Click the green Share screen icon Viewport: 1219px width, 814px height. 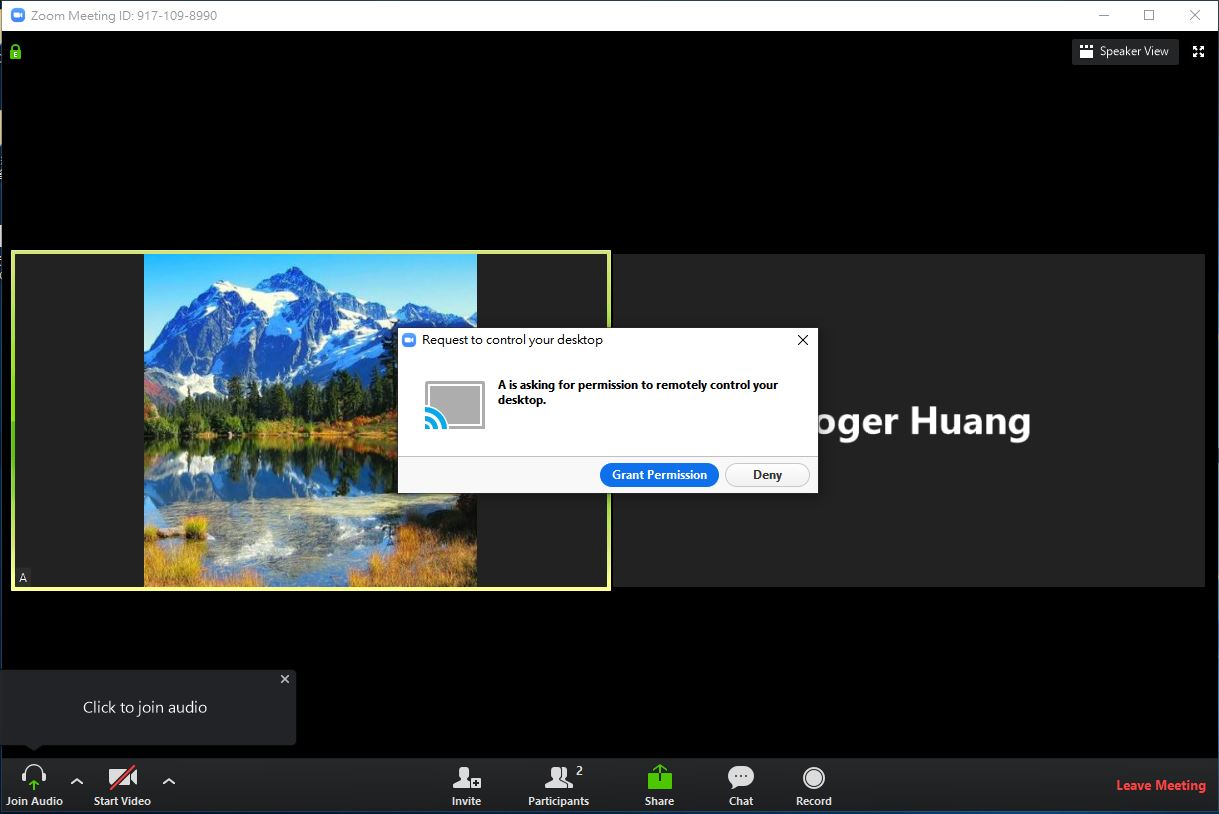coord(659,778)
